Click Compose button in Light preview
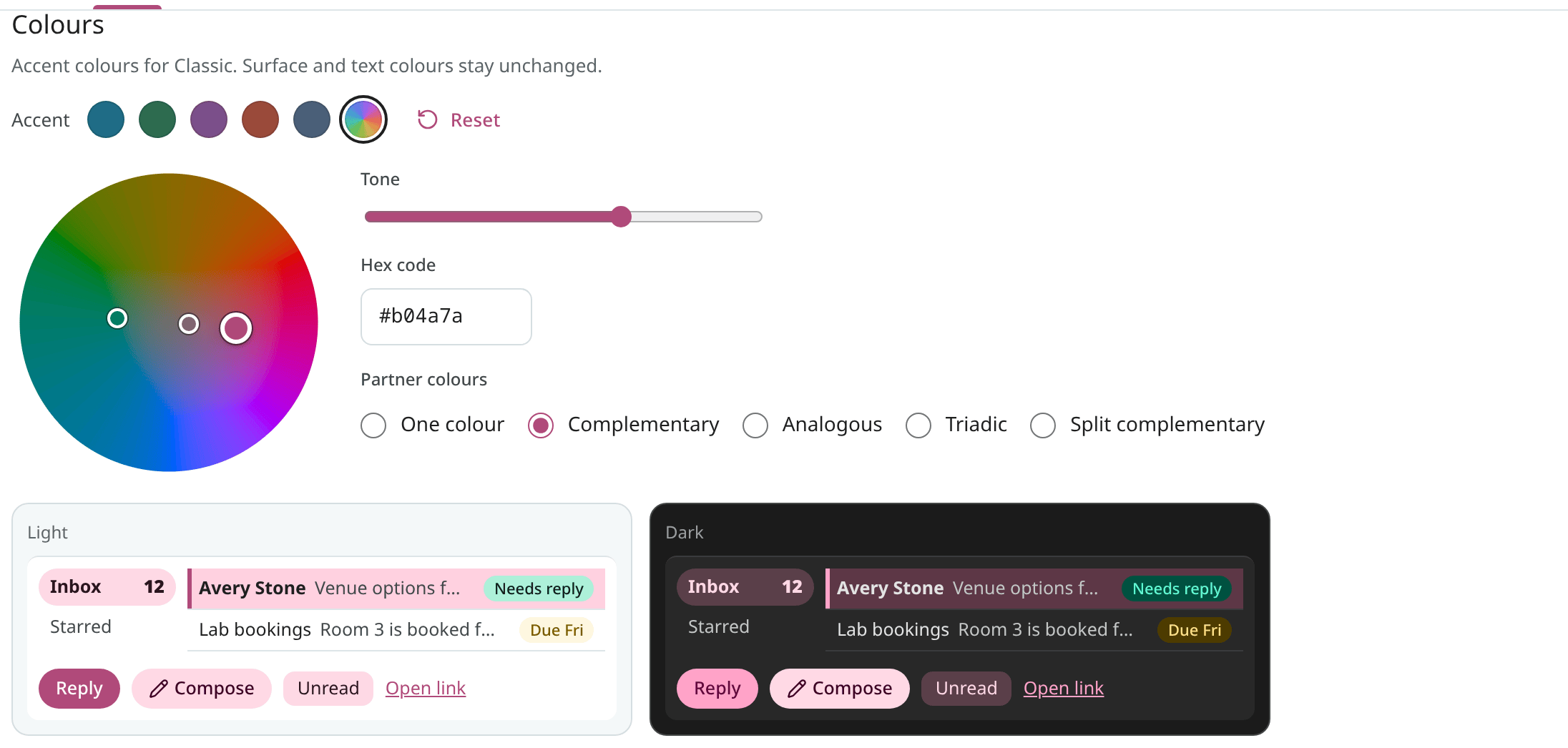Screen dimensions: 1568x748 coord(202,689)
